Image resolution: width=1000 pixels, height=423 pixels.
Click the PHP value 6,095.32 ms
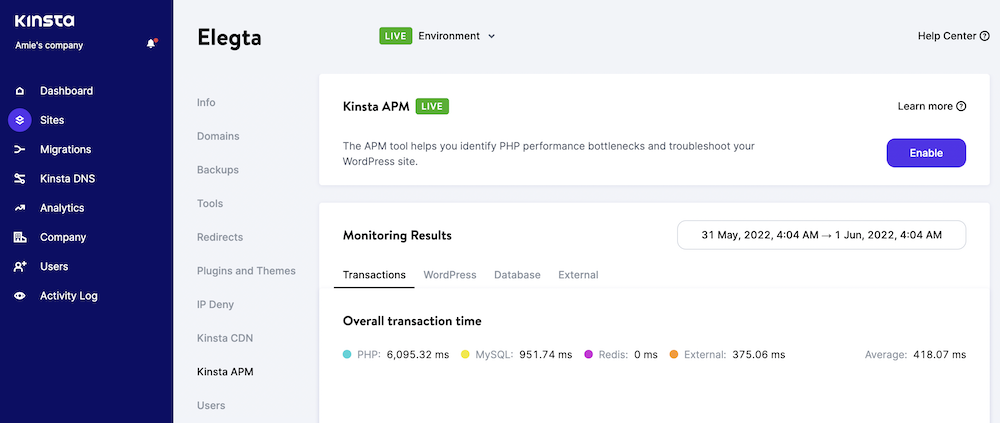click(x=418, y=355)
